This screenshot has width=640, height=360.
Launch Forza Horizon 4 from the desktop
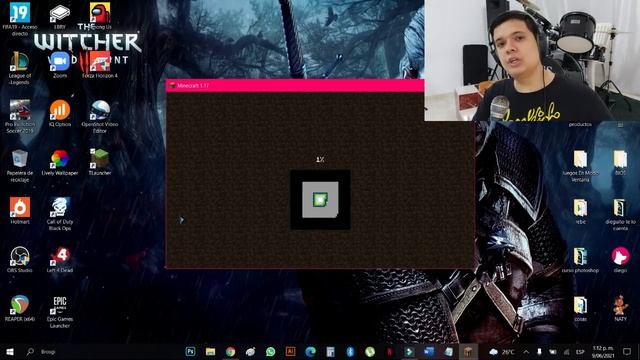click(100, 64)
